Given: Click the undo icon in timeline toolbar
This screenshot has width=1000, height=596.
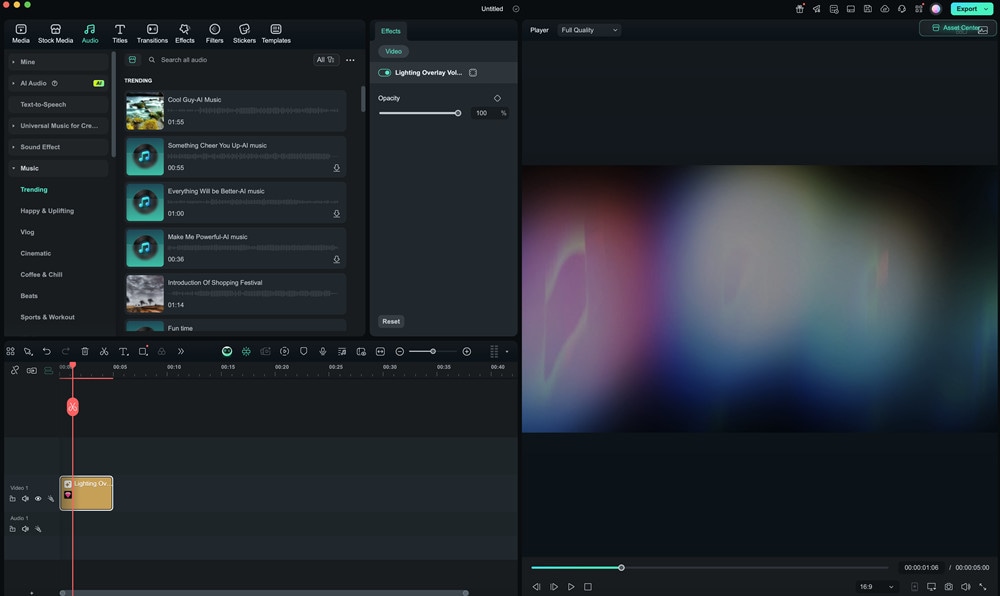Looking at the screenshot, I should pos(47,351).
